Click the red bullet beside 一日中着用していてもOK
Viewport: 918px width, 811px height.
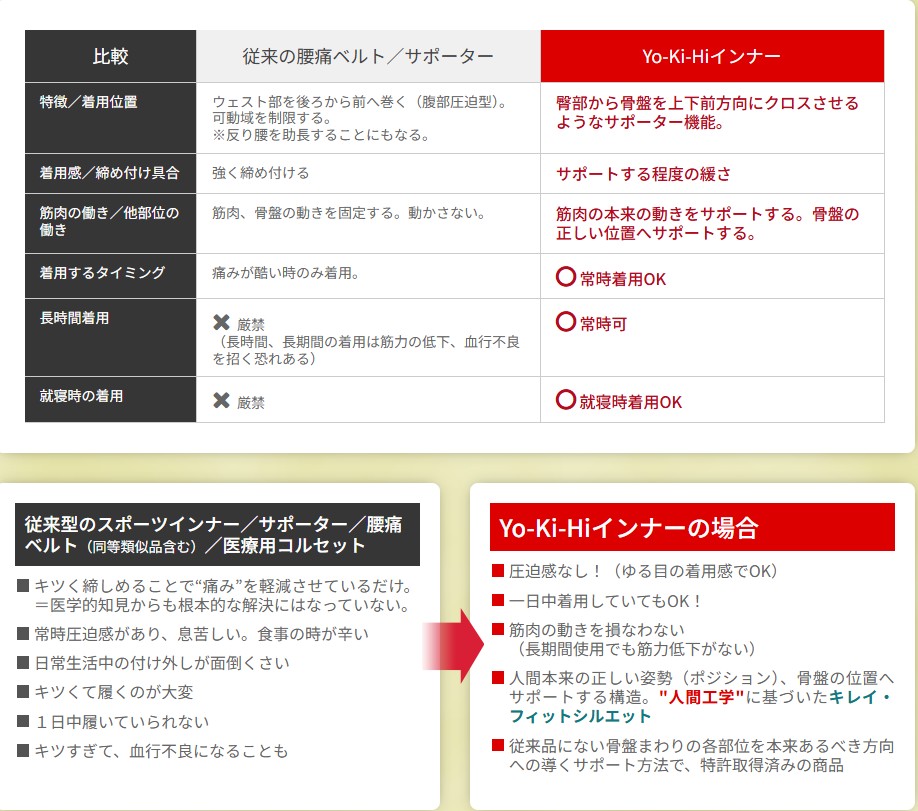(x=498, y=600)
